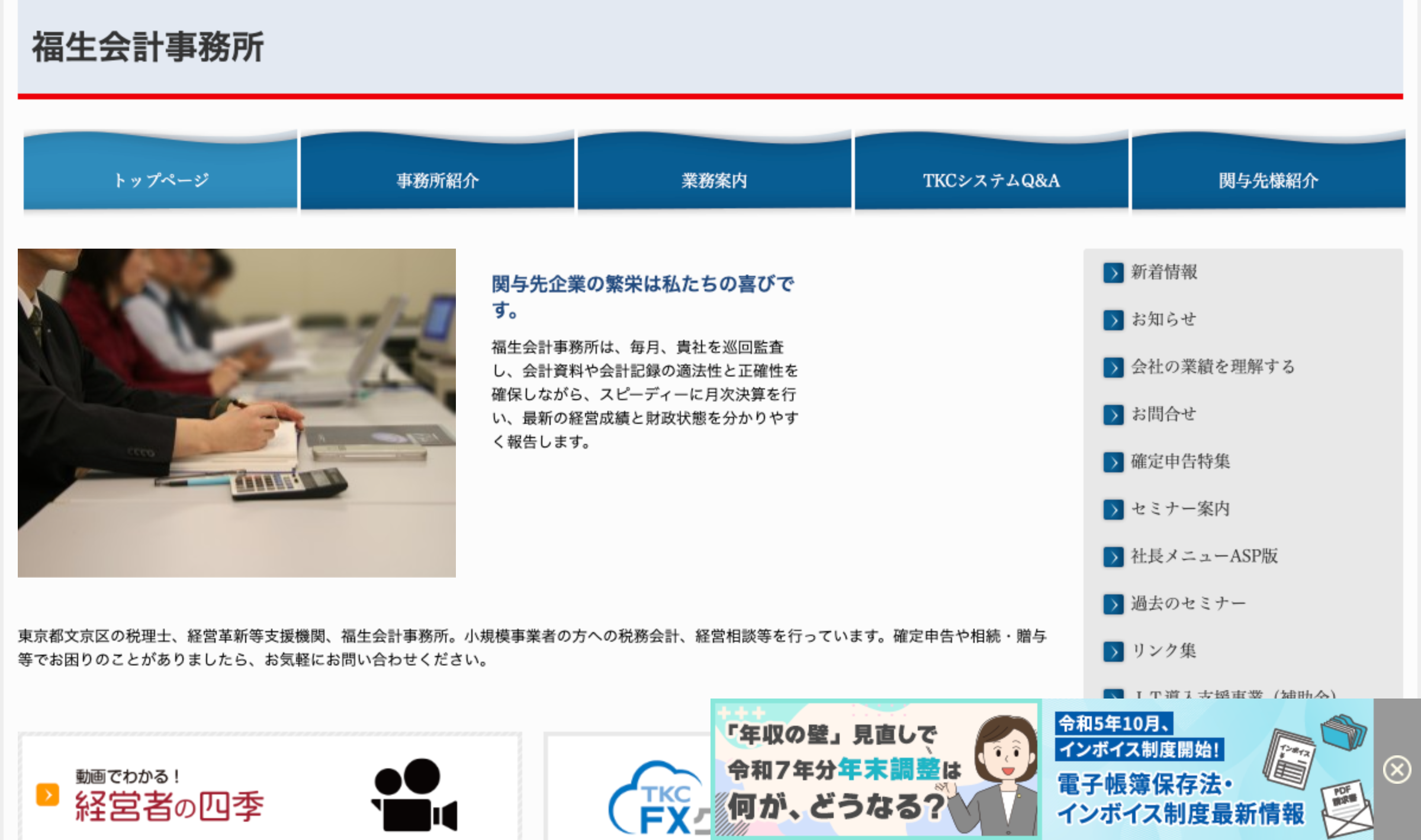This screenshot has width=1421, height=840.
Task: Click the 過去のセミナー sidebar link
Action: [1188, 604]
